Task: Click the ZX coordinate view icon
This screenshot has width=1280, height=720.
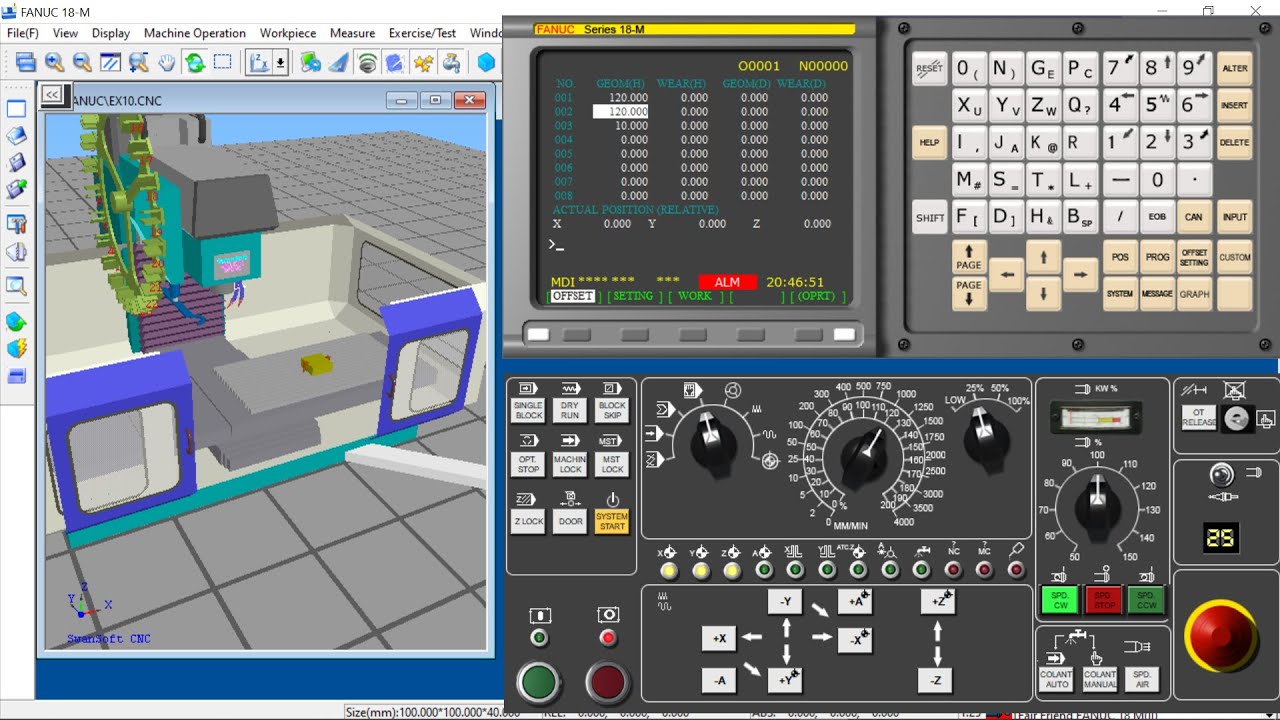Action: coord(259,63)
